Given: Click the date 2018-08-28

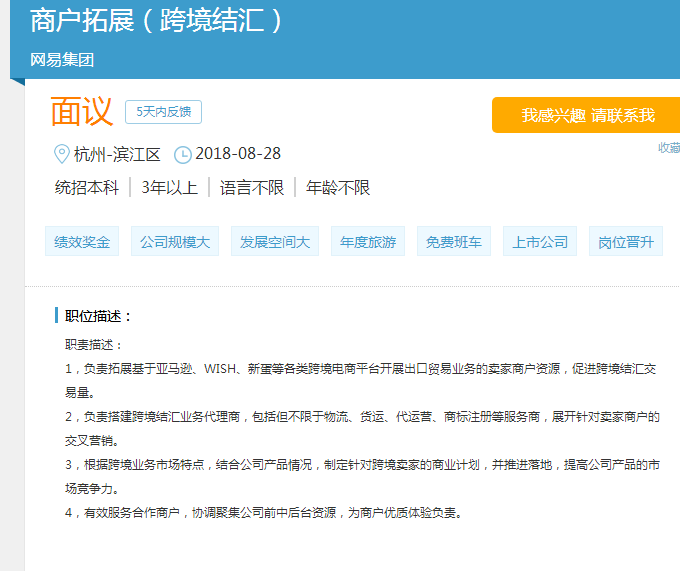Looking at the screenshot, I should pos(238,153).
